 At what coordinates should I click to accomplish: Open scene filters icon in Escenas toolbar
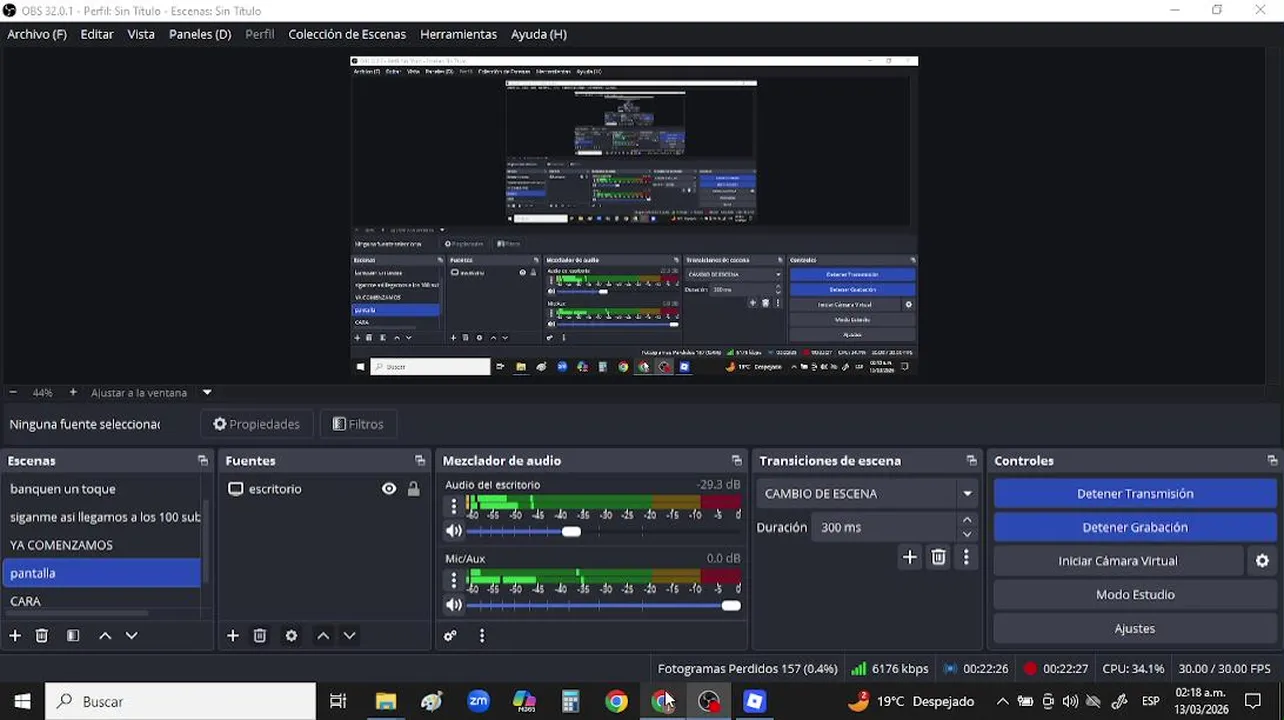click(73, 635)
